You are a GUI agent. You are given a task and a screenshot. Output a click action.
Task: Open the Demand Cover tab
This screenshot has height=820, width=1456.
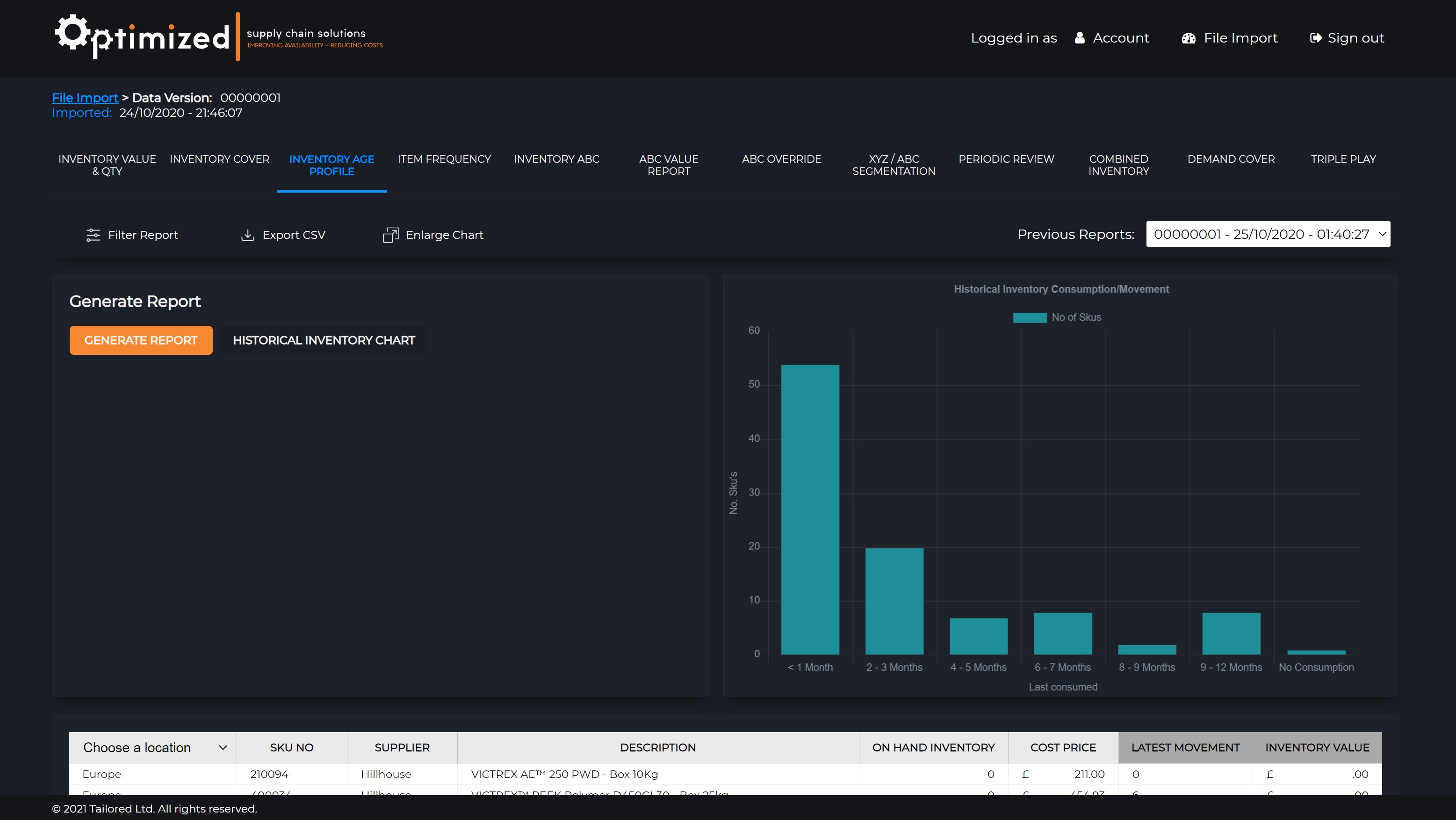point(1231,159)
